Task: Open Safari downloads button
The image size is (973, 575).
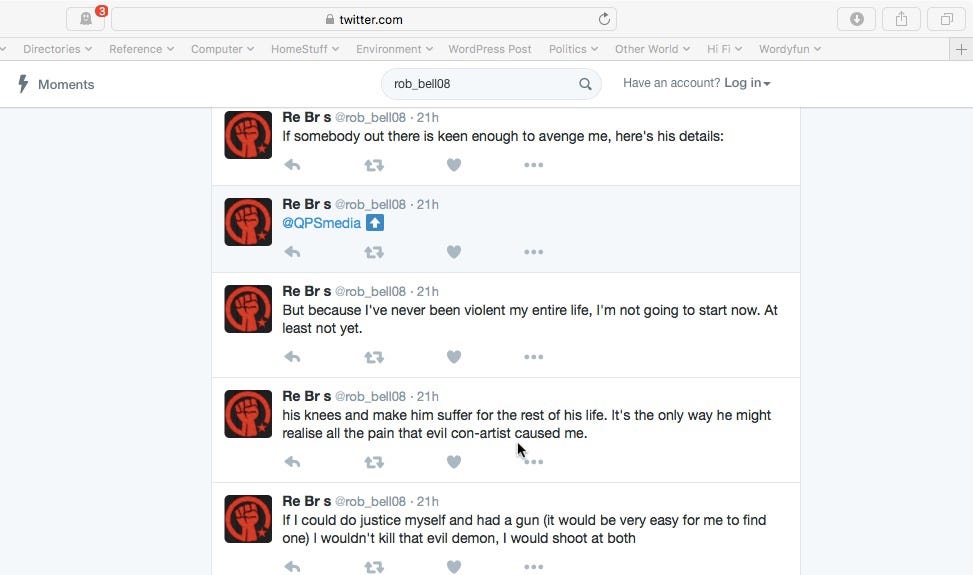Action: tap(856, 19)
